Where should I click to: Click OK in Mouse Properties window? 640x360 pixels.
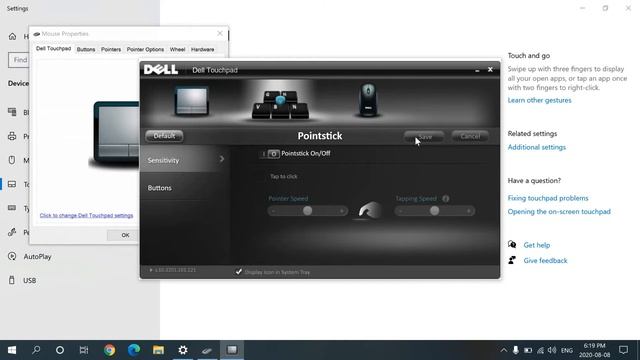coord(125,235)
